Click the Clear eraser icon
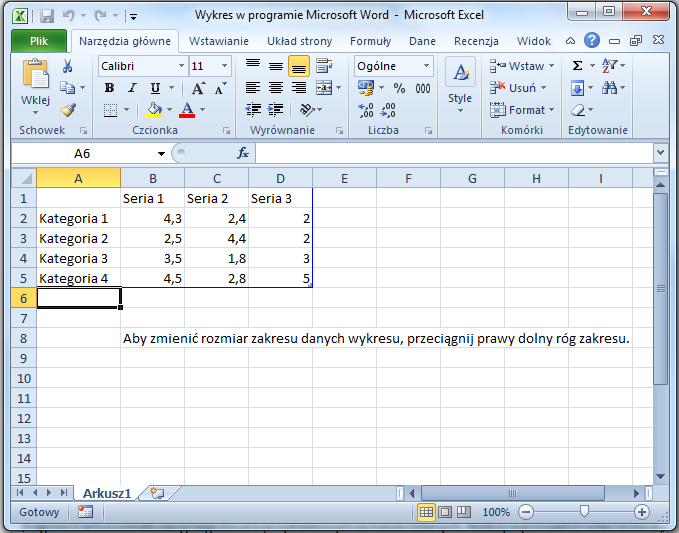Image resolution: width=679 pixels, height=533 pixels. [x=578, y=110]
